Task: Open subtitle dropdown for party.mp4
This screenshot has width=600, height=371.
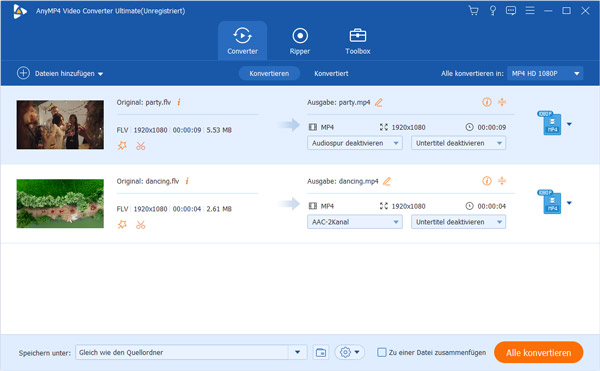Action: 458,143
